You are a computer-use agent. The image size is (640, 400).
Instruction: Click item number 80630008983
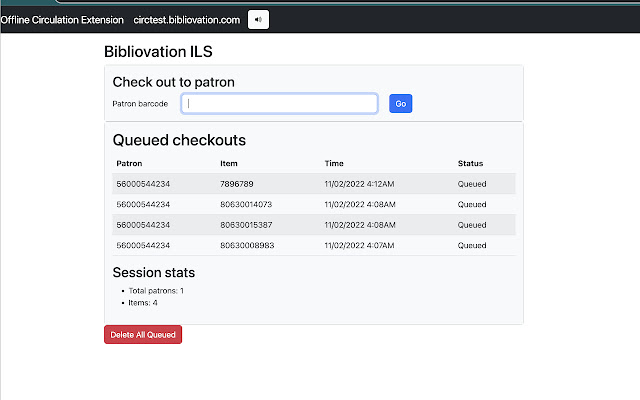[x=247, y=245]
